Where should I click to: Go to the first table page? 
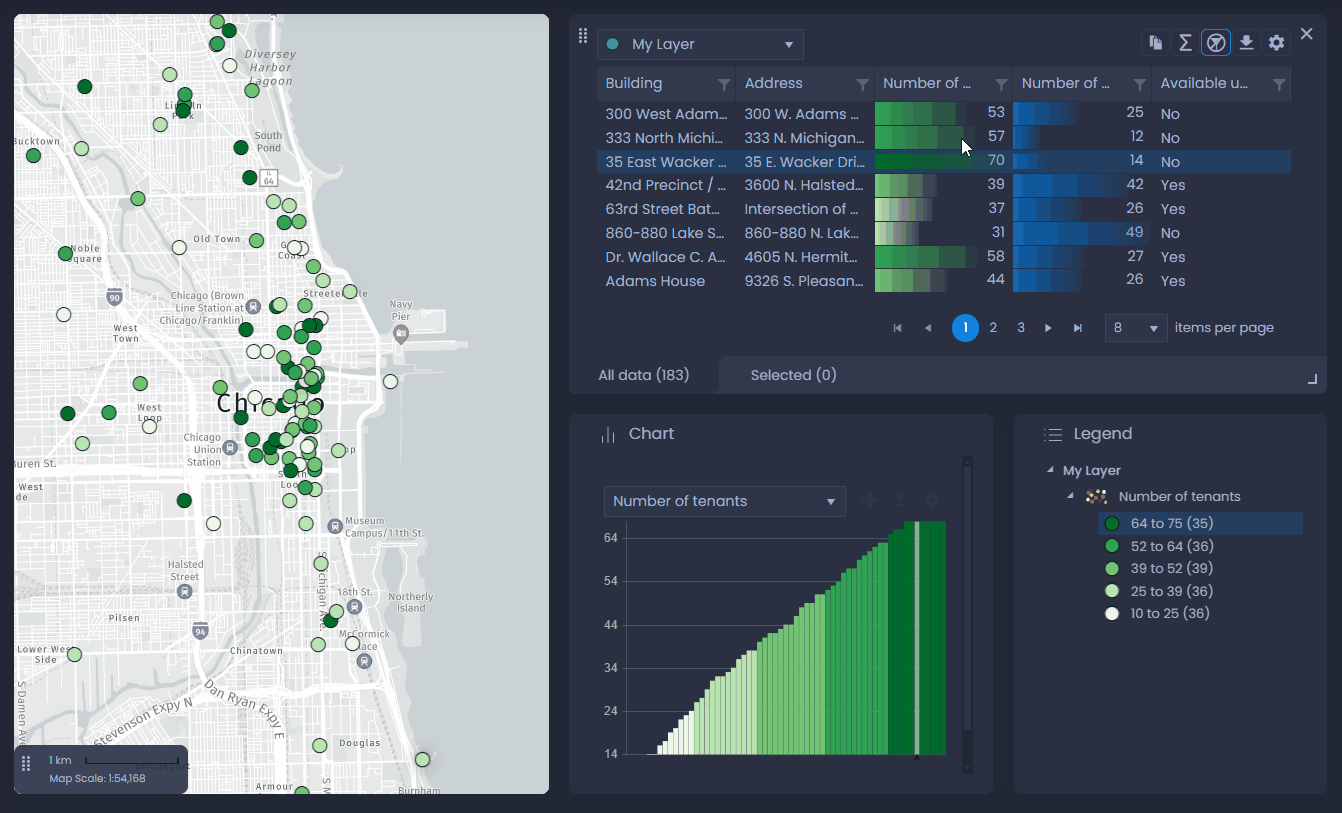897,328
